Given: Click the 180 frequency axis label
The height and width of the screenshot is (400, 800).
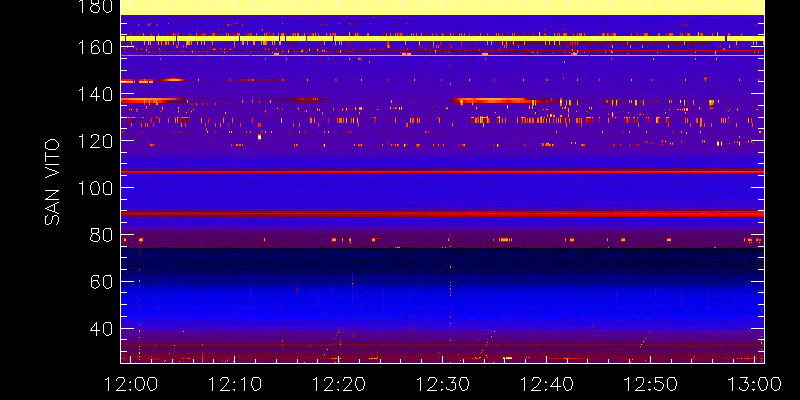Looking at the screenshot, I should 94,7.
